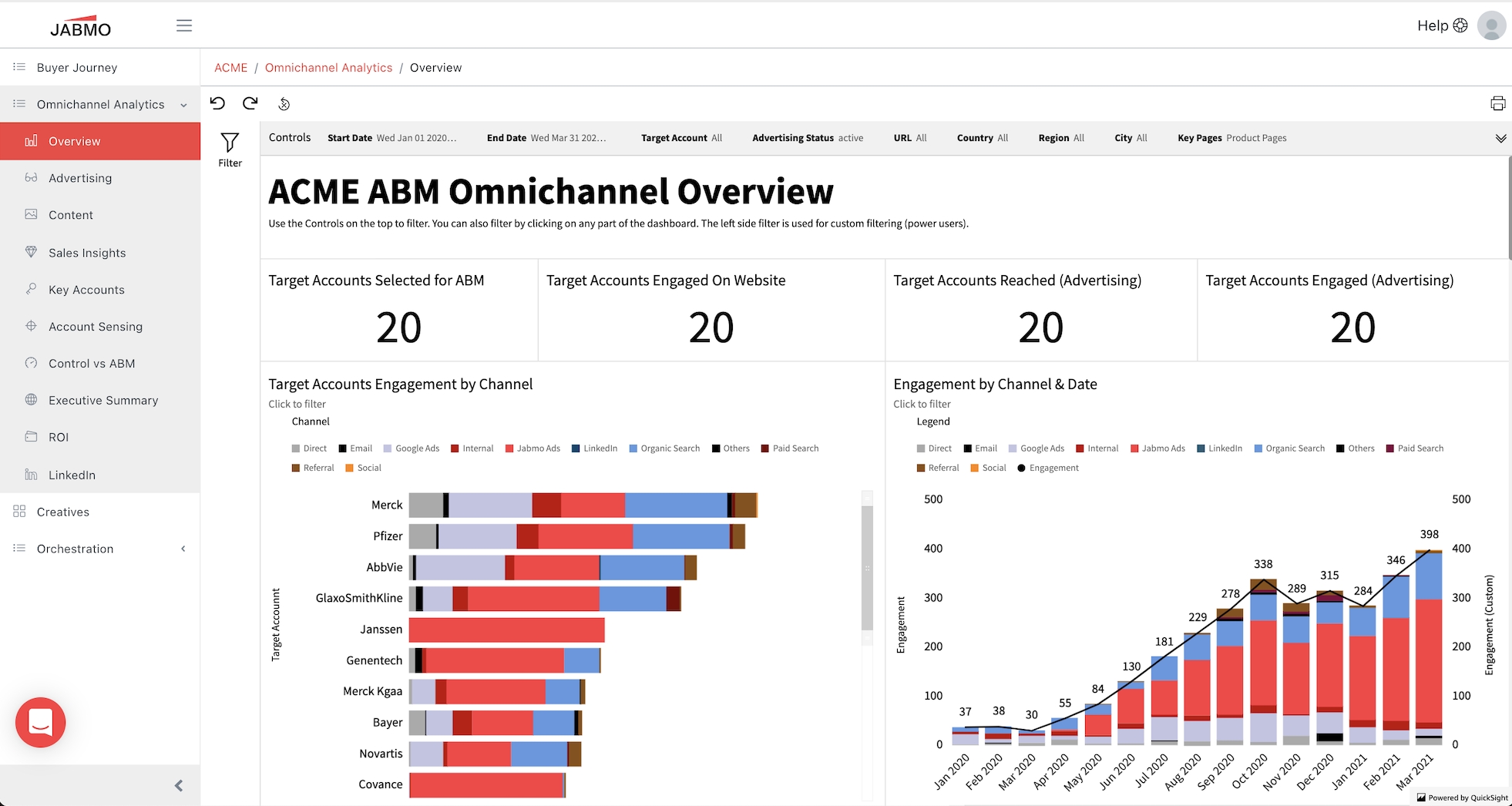Click the Mar 2021 stacked bar
The height and width of the screenshot is (806, 1512).
pos(1429,647)
